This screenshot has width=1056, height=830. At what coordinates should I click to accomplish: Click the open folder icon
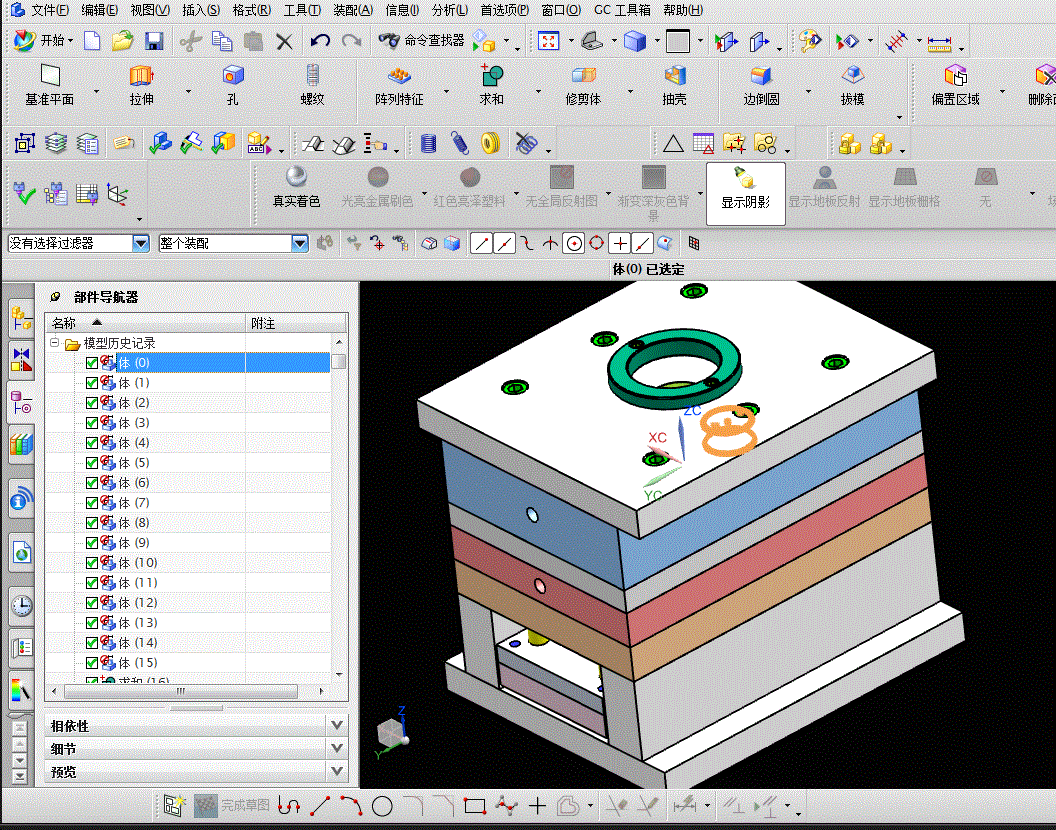(x=123, y=41)
